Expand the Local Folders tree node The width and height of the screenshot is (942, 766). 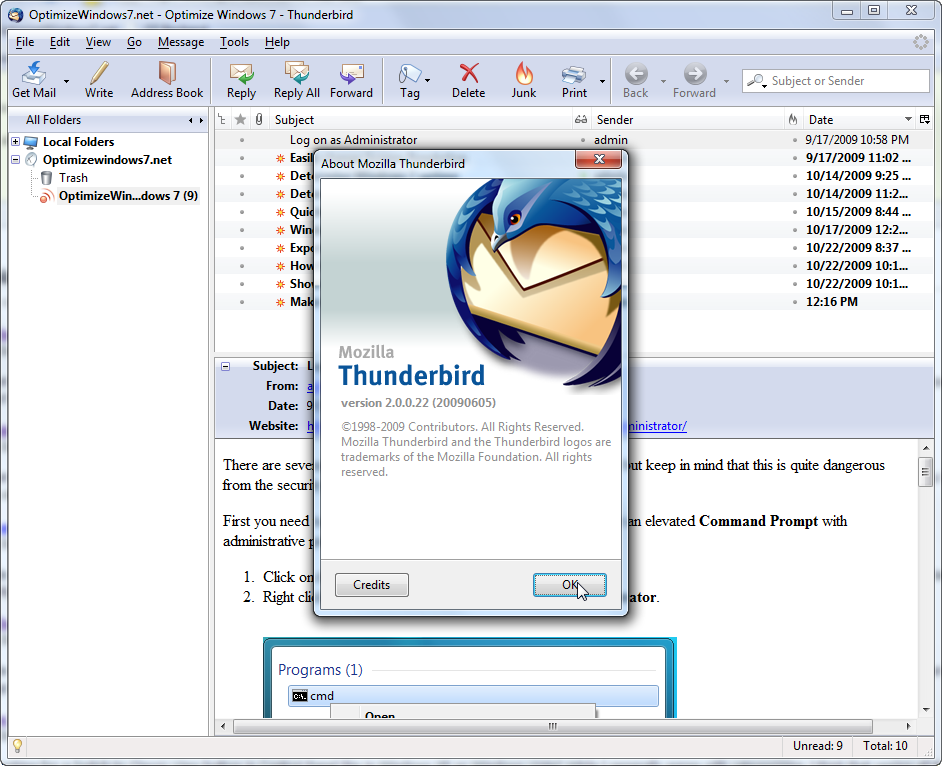pyautogui.click(x=16, y=142)
